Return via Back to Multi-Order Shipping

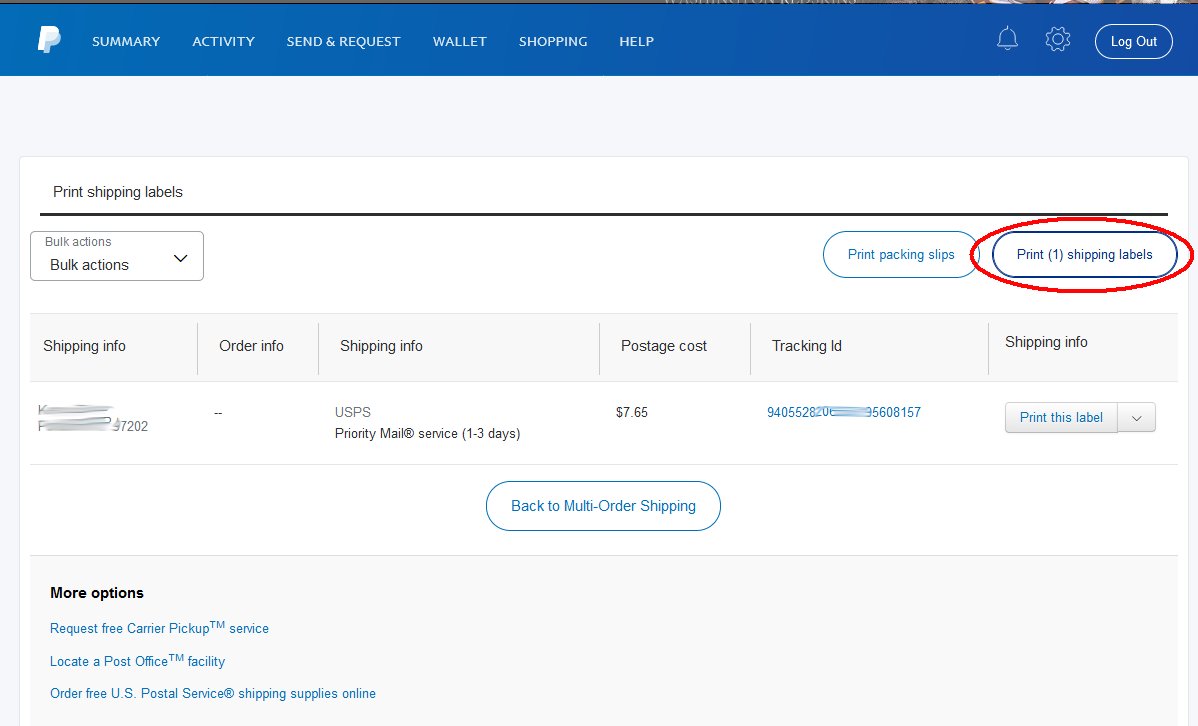[602, 506]
